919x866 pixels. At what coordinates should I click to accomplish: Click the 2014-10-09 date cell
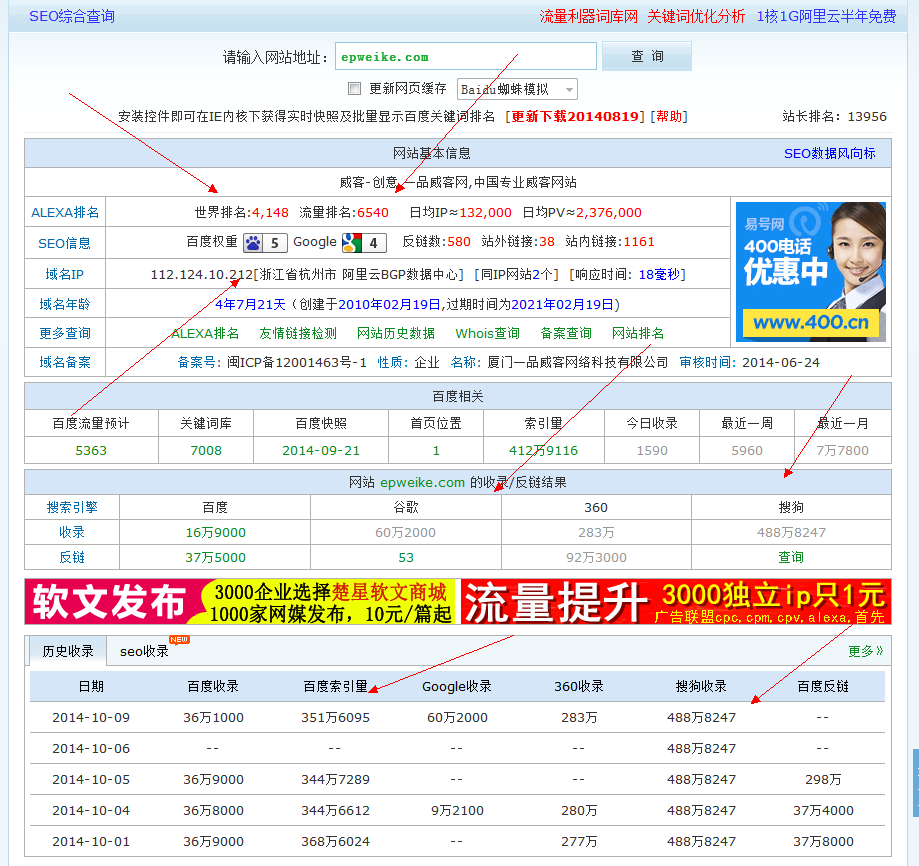click(x=91, y=717)
